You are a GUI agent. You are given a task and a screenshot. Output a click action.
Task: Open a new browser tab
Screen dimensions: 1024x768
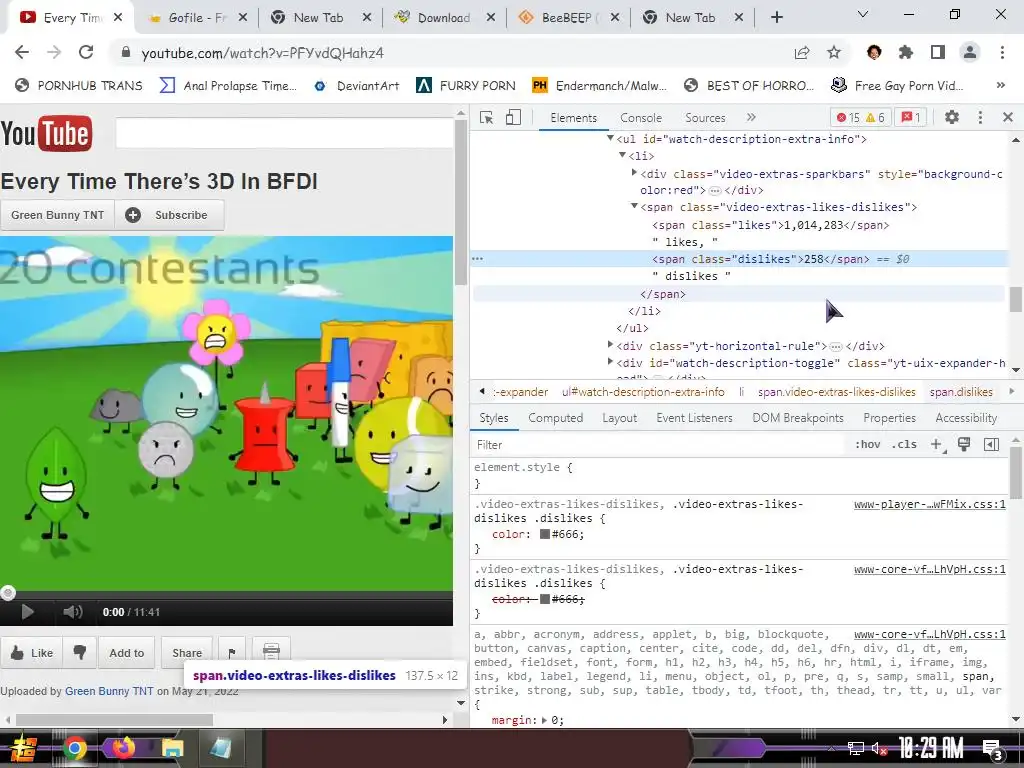[x=776, y=18]
